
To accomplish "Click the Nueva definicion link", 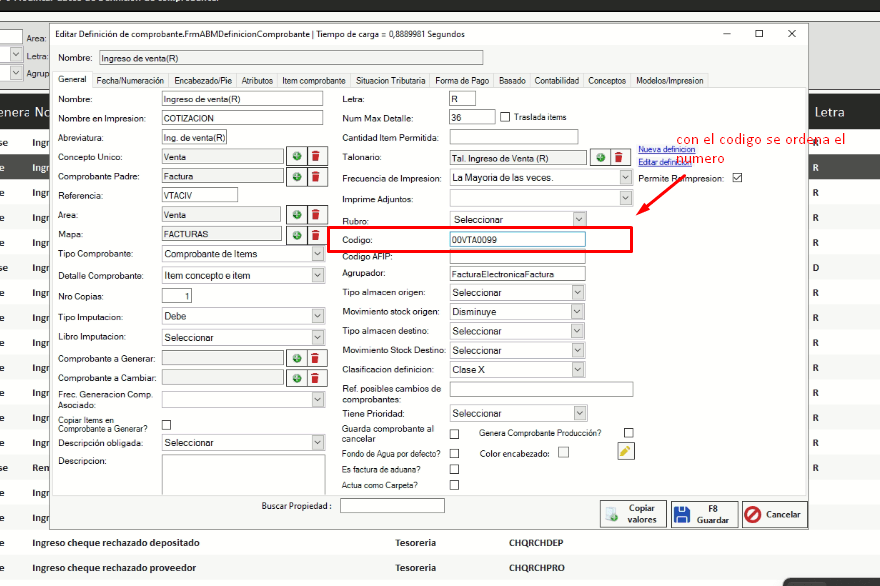I will coord(666,149).
